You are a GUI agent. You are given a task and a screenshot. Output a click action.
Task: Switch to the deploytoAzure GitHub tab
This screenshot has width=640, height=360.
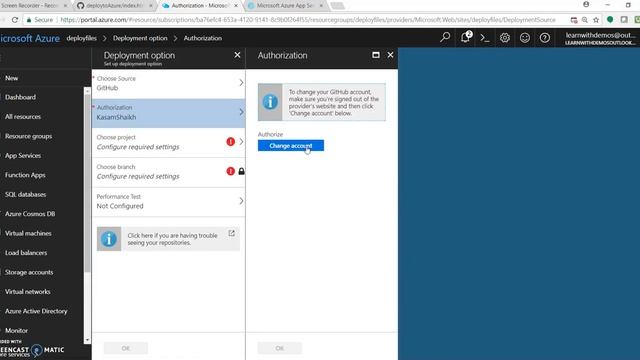coord(114,6)
